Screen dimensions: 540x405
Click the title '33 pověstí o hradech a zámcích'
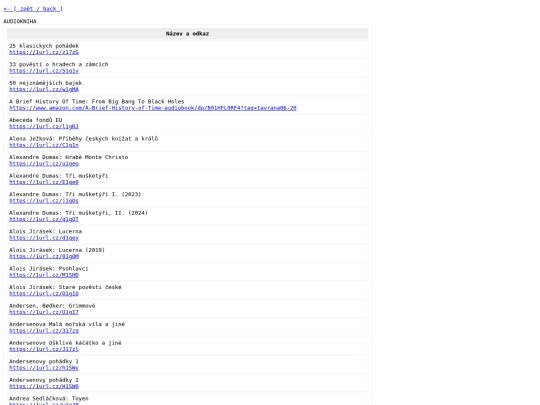click(x=59, y=64)
